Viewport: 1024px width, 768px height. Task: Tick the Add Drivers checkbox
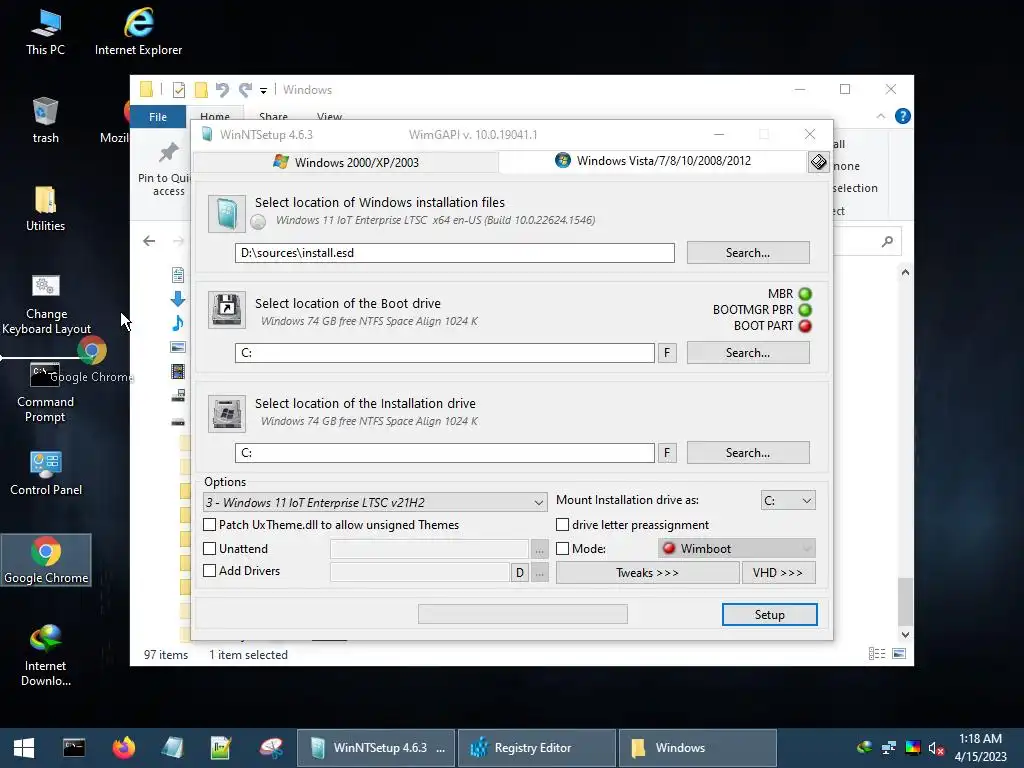coord(210,570)
